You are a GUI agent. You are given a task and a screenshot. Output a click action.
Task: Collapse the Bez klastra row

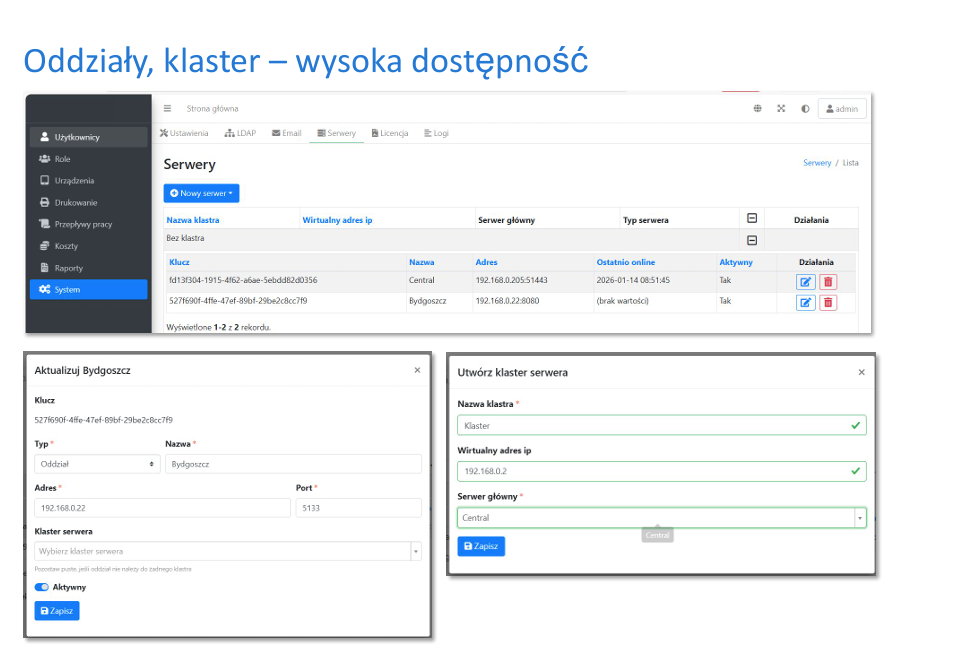point(752,240)
